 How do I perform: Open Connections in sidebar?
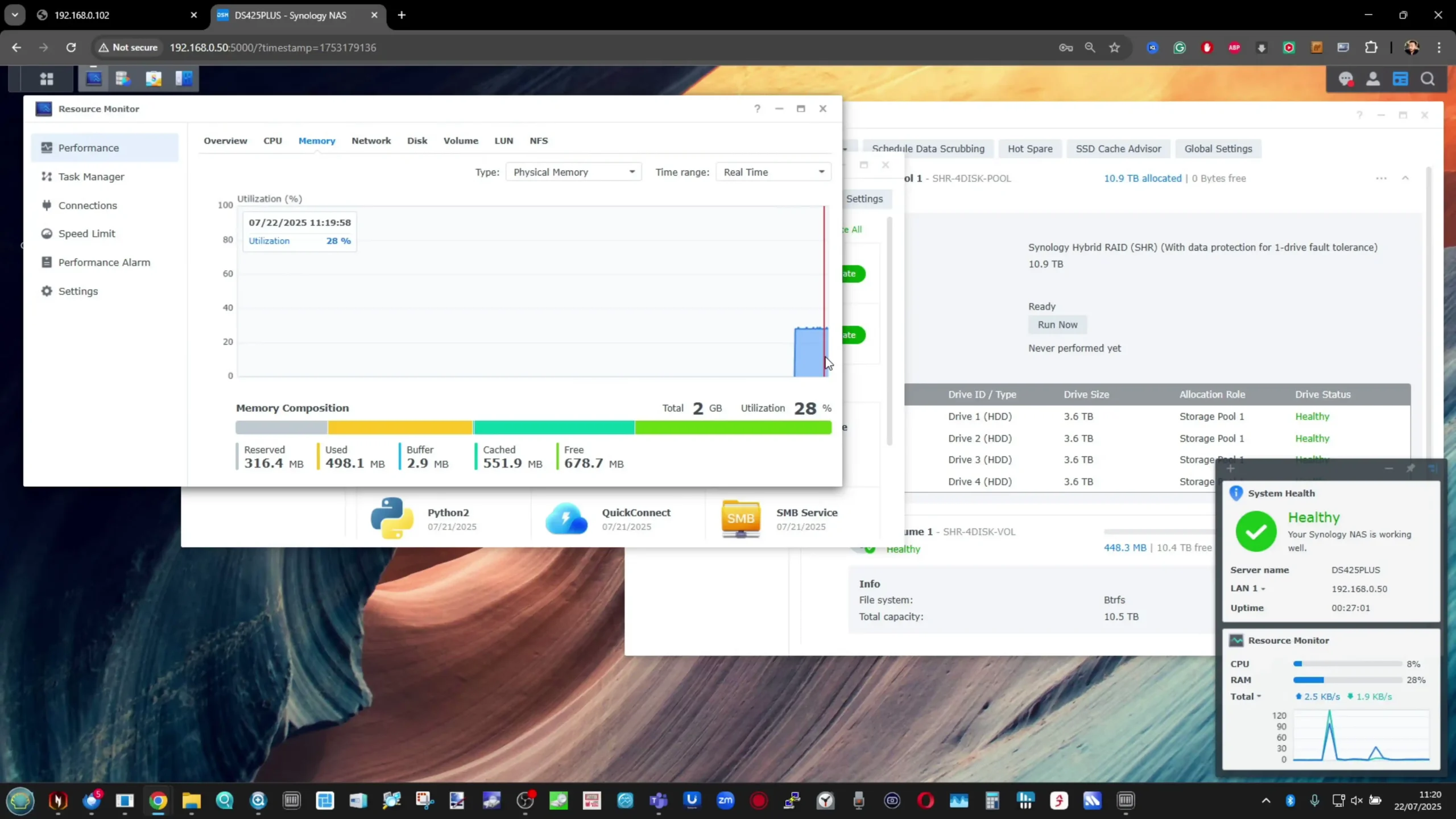(x=105, y=205)
